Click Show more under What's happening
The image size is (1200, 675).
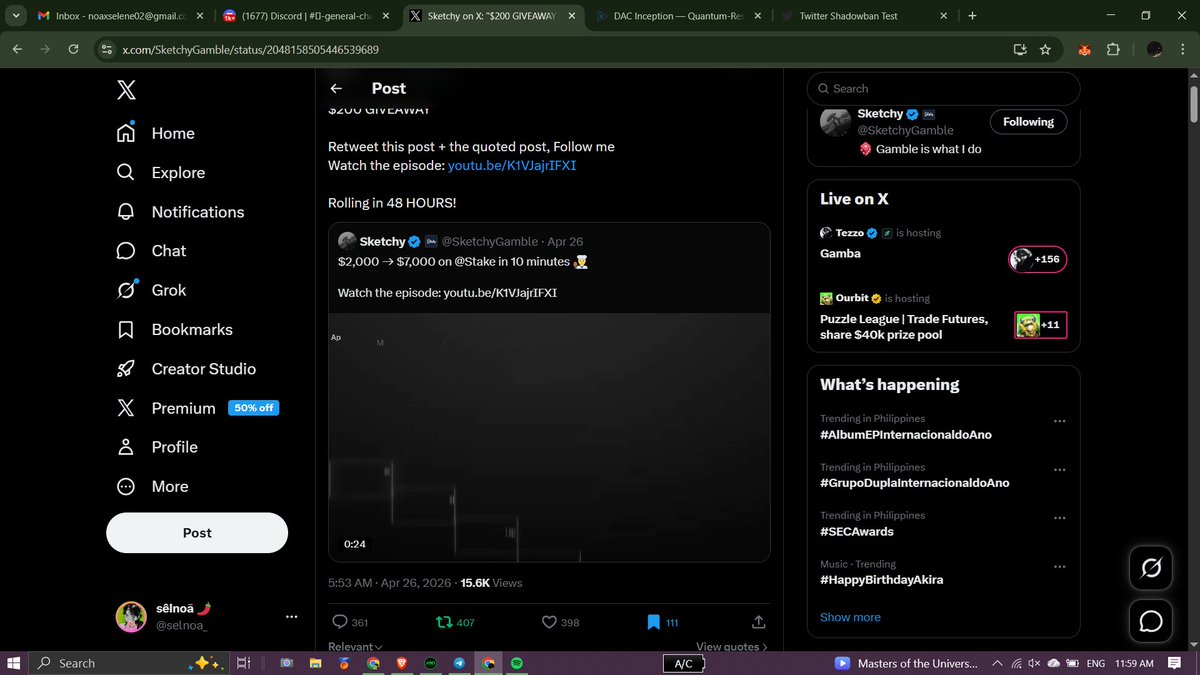(x=850, y=617)
